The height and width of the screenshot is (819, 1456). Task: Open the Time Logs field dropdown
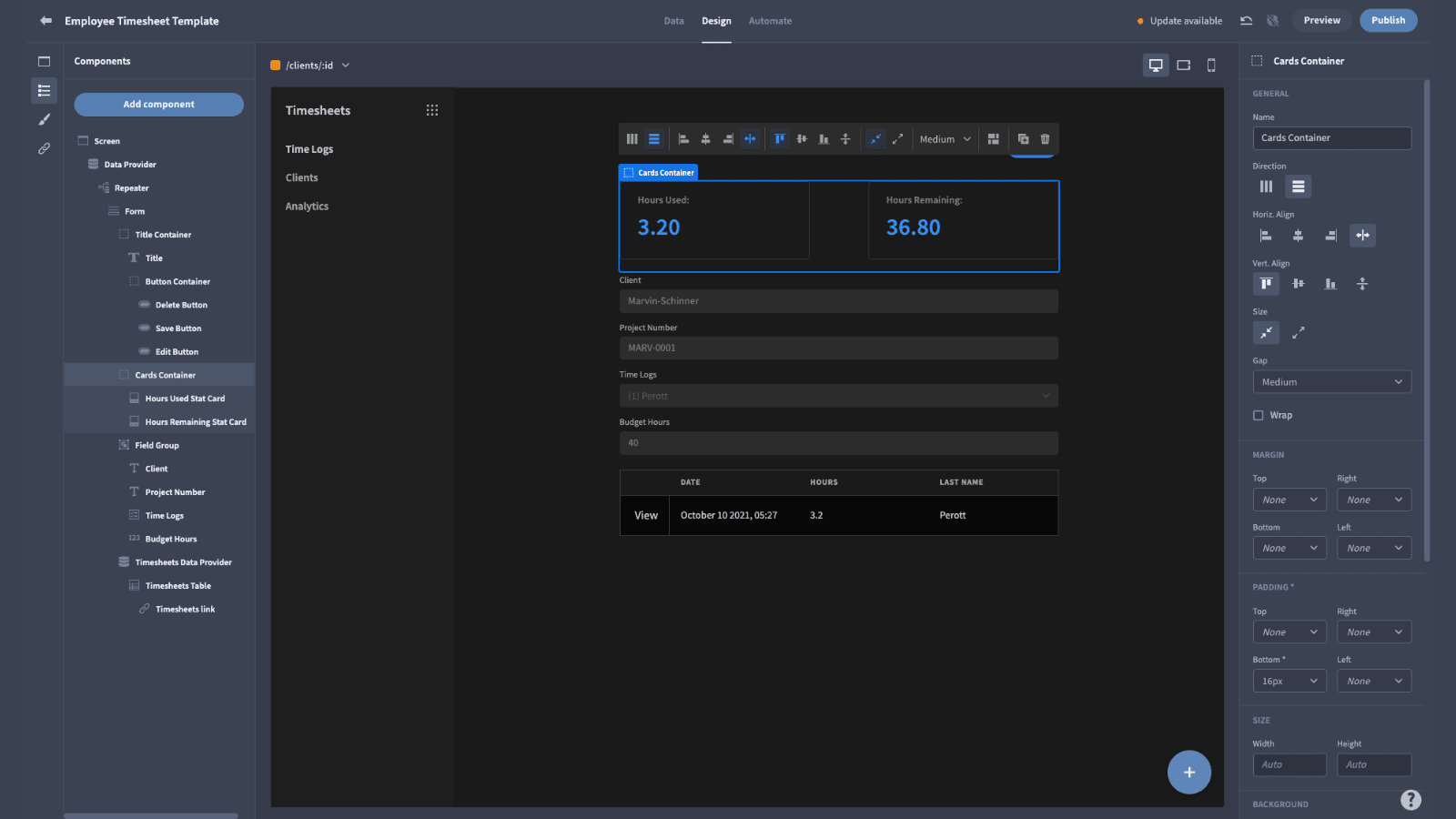[x=839, y=396]
